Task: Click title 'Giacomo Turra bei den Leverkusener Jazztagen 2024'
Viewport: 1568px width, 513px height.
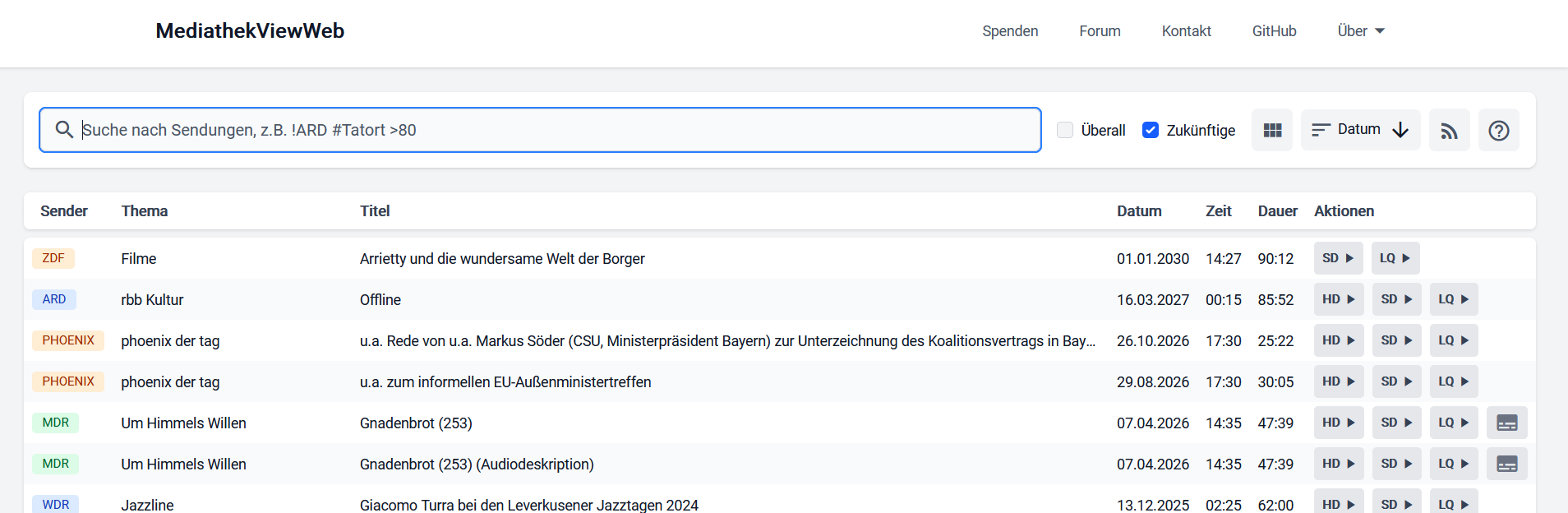Action: [x=529, y=505]
